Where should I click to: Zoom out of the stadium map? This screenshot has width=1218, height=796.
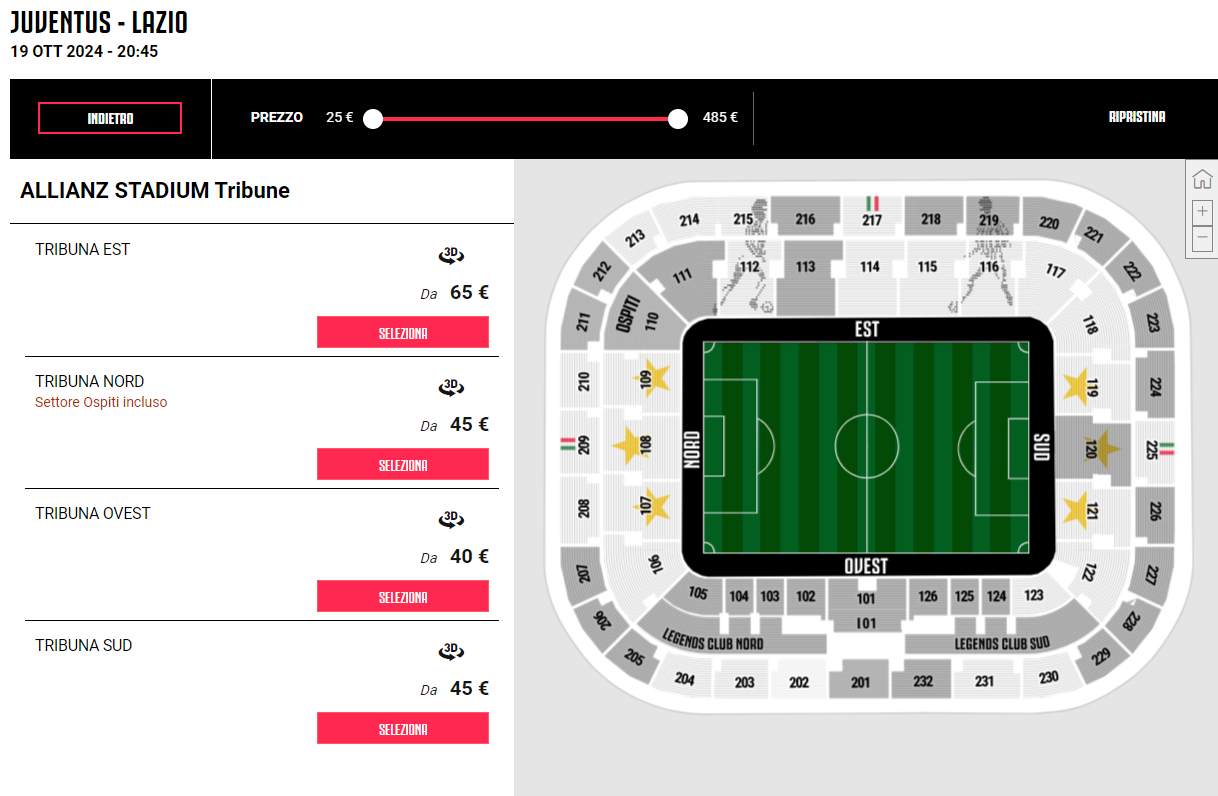(1202, 238)
